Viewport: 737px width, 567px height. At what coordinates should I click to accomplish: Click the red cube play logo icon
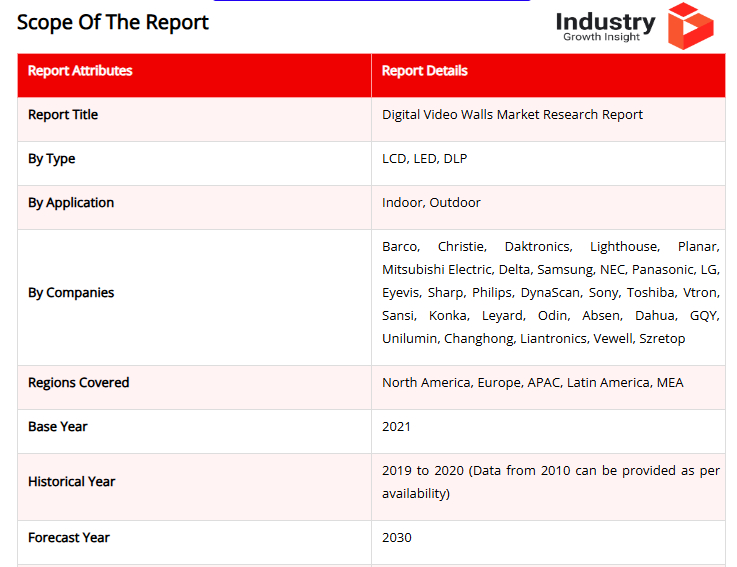click(690, 25)
